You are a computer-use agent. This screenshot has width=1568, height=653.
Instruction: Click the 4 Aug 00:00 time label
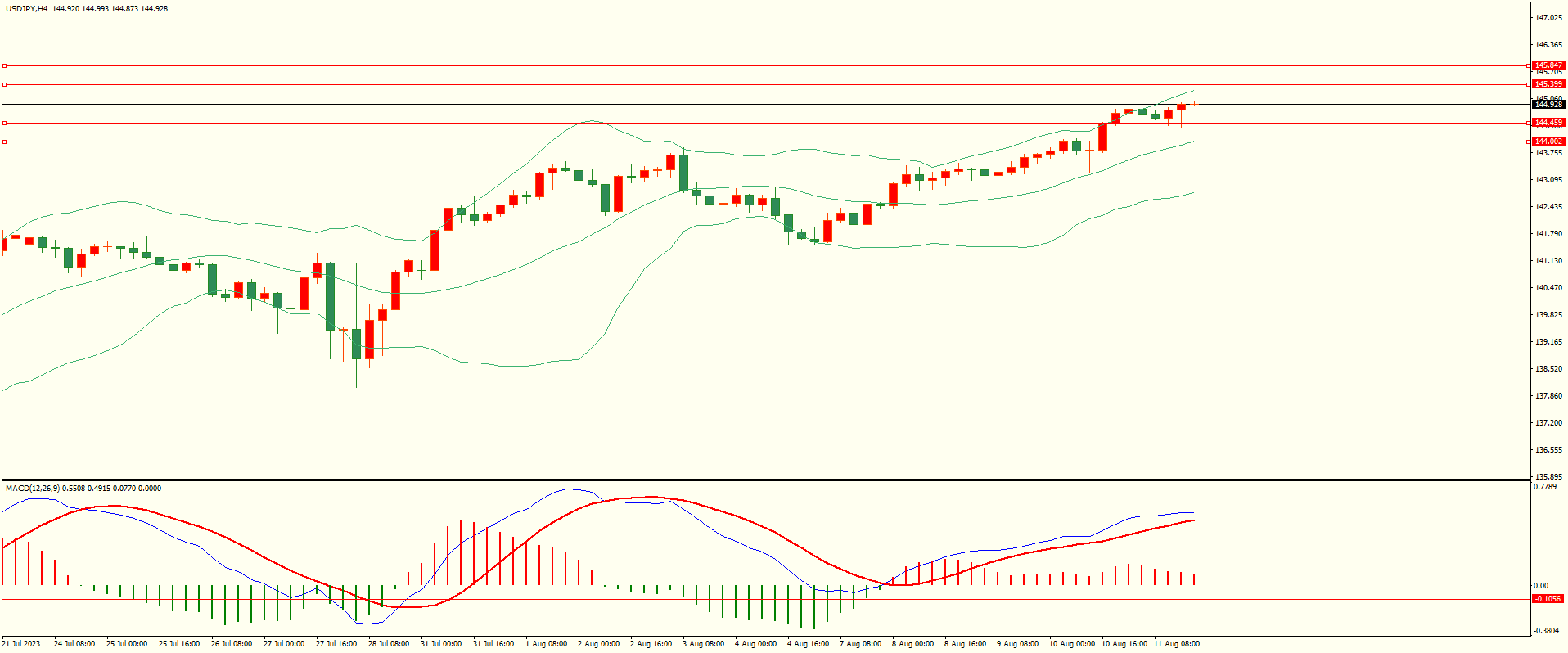[x=755, y=644]
